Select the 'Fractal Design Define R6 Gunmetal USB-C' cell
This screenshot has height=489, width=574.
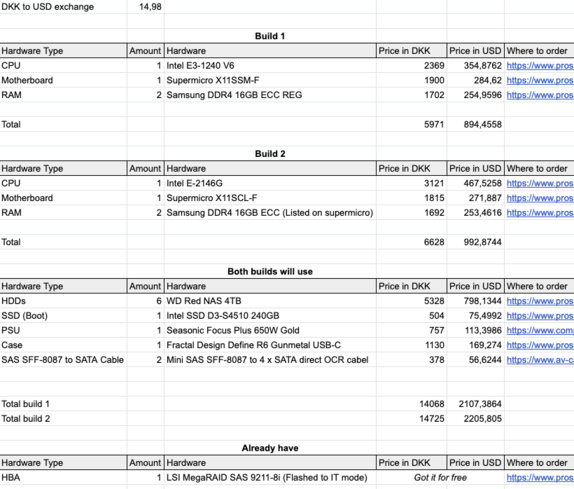(270, 345)
